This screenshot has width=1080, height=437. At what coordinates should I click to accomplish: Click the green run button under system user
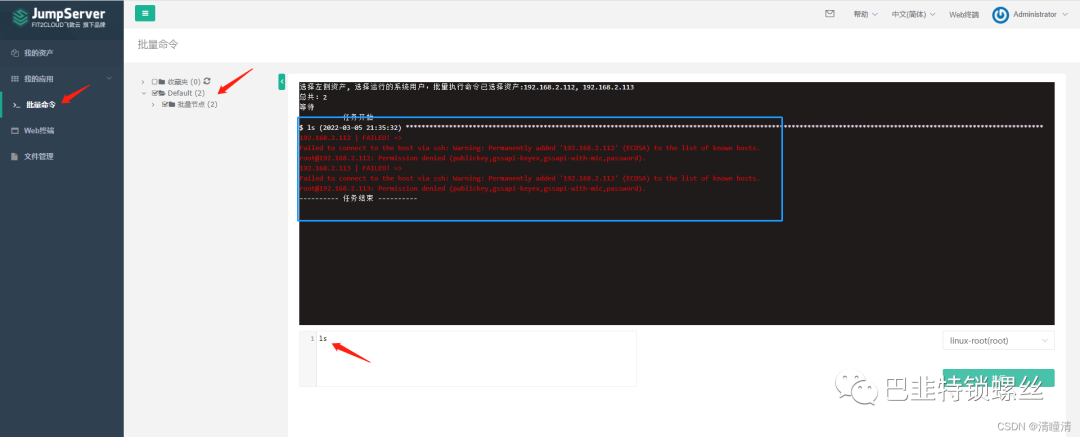tap(998, 378)
